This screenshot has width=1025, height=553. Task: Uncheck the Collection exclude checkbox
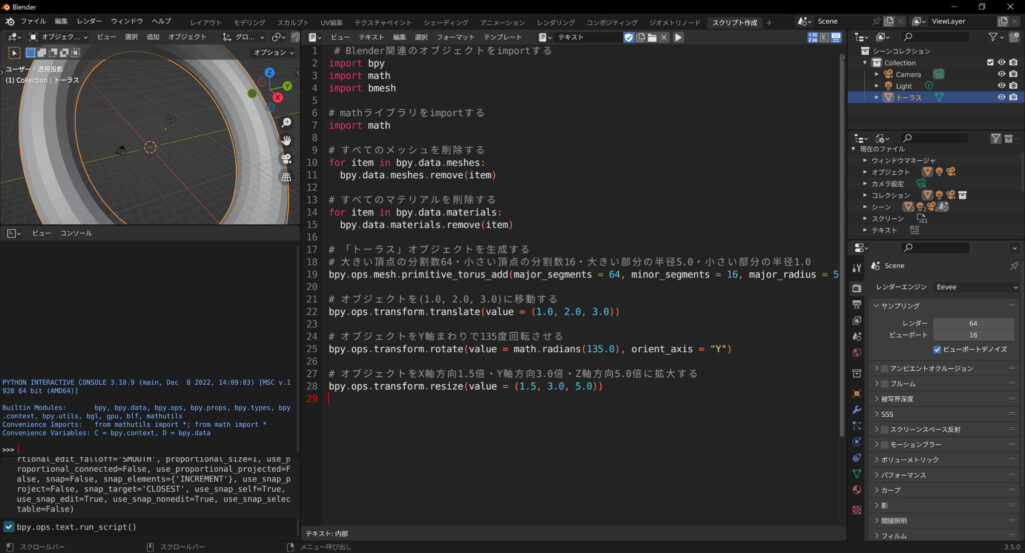pos(990,63)
